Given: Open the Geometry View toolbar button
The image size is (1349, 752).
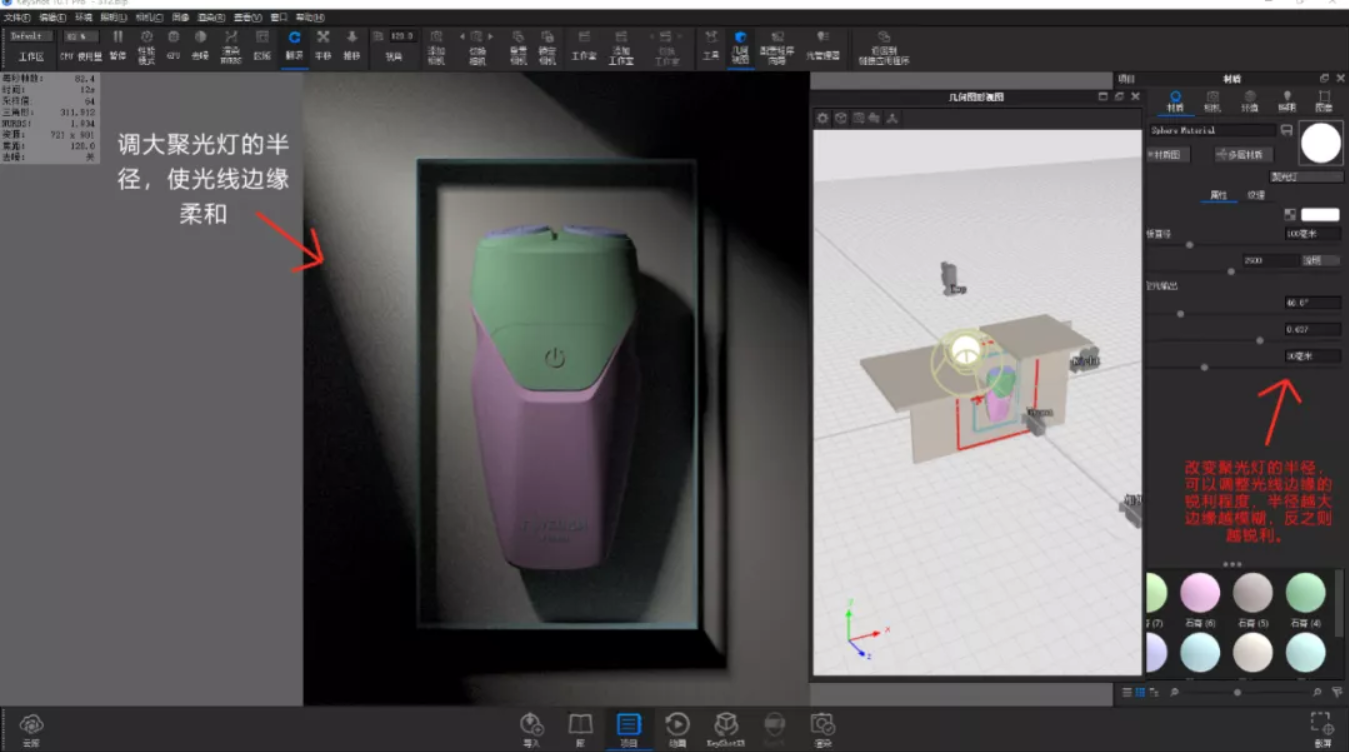Looking at the screenshot, I should (740, 46).
